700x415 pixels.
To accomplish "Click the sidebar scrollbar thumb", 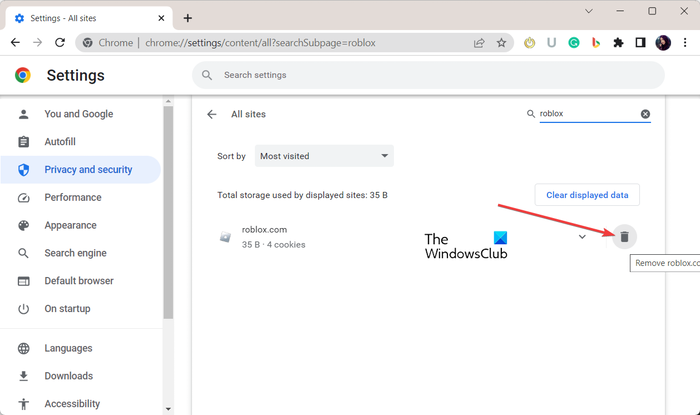I will tap(168, 212).
